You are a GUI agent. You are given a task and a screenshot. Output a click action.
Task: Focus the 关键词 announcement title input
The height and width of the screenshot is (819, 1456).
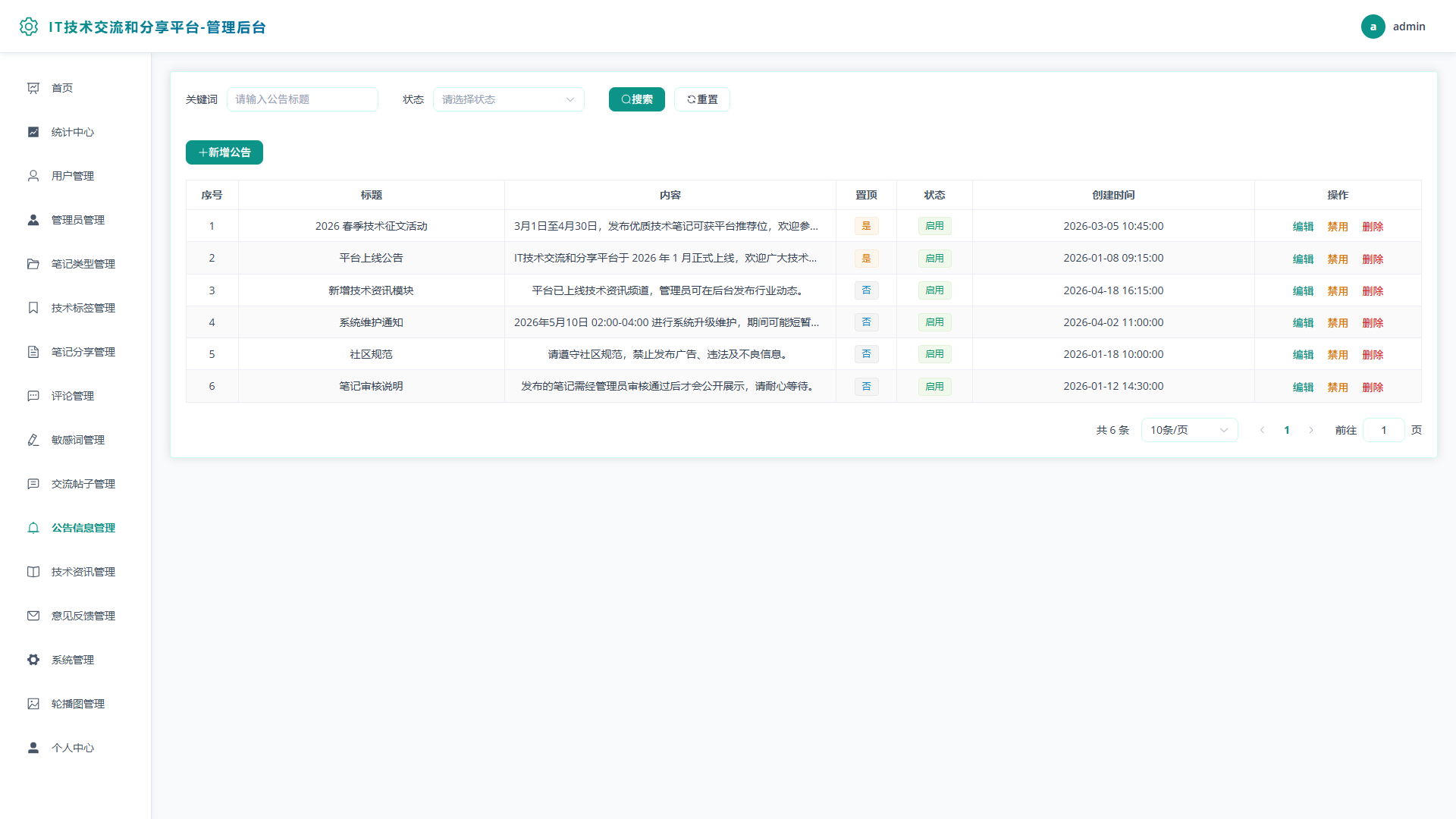coord(303,99)
